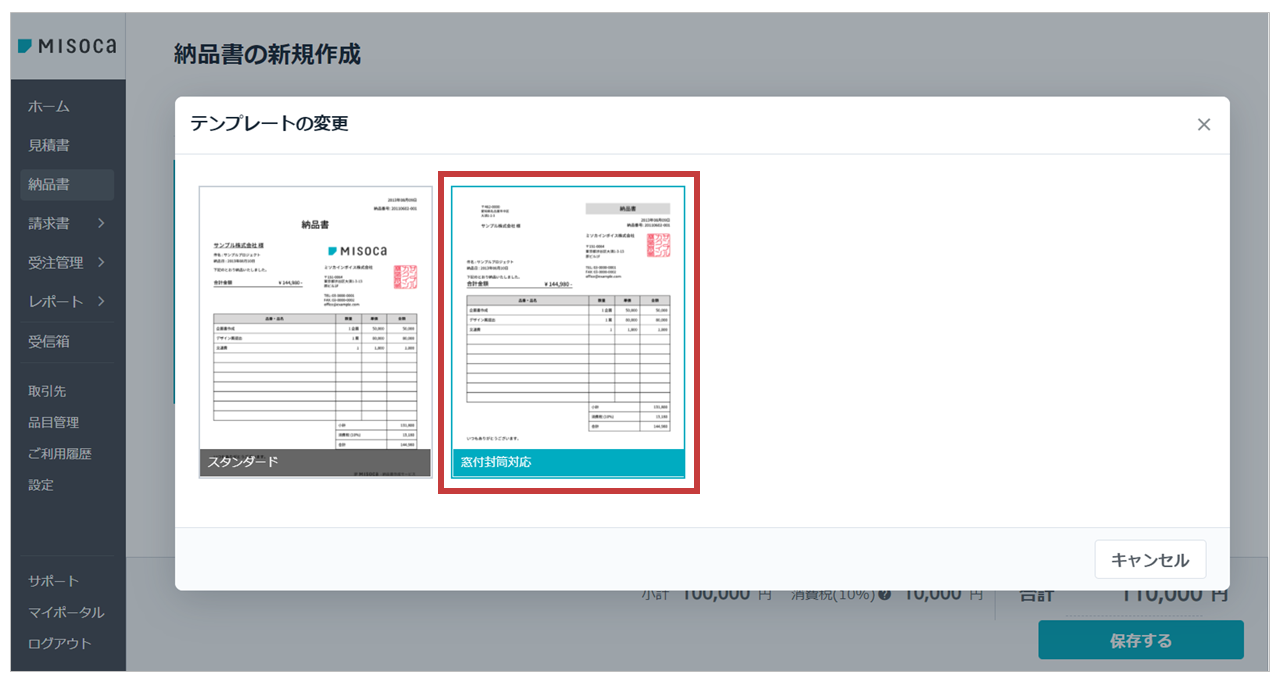1280x682 pixels.
Task: Expand the 請求書 submenu chevron
Action: 101,224
